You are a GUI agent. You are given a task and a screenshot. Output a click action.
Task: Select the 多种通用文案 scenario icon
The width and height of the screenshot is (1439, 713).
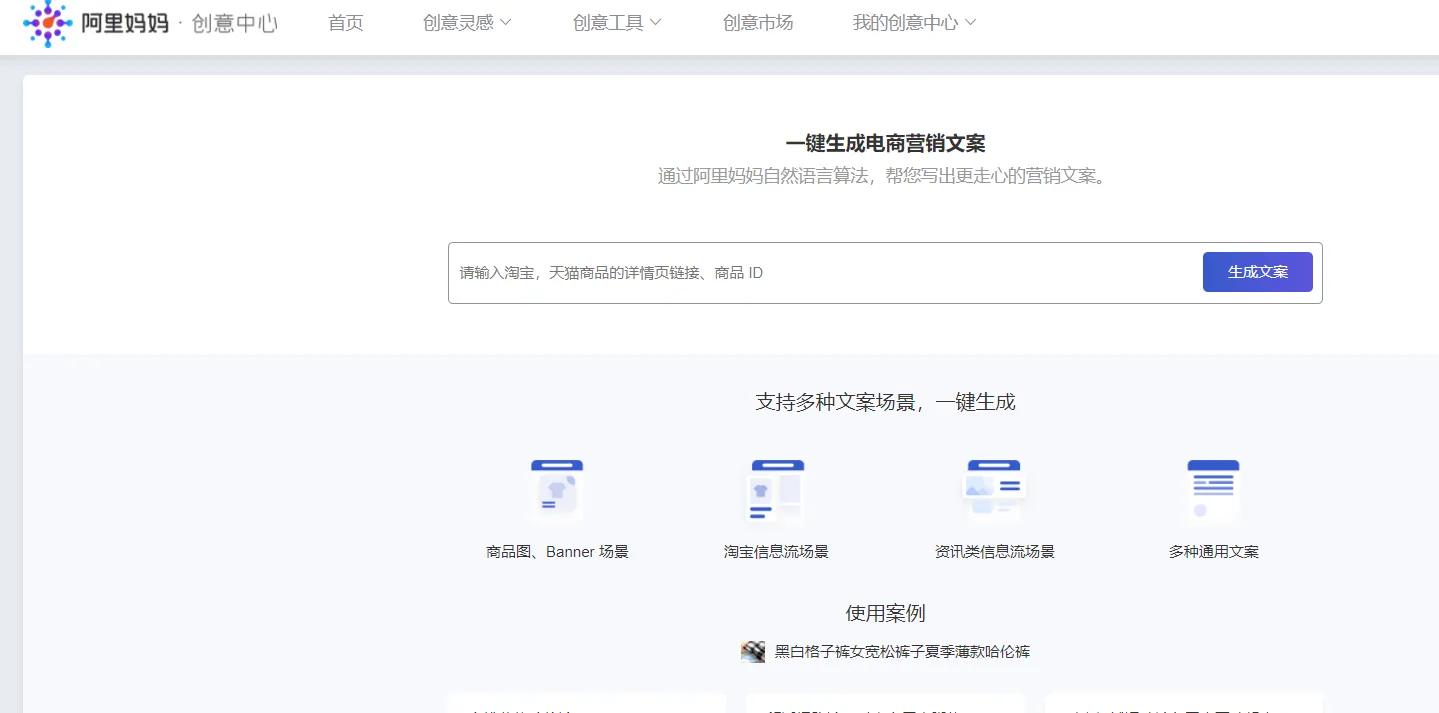point(1212,490)
